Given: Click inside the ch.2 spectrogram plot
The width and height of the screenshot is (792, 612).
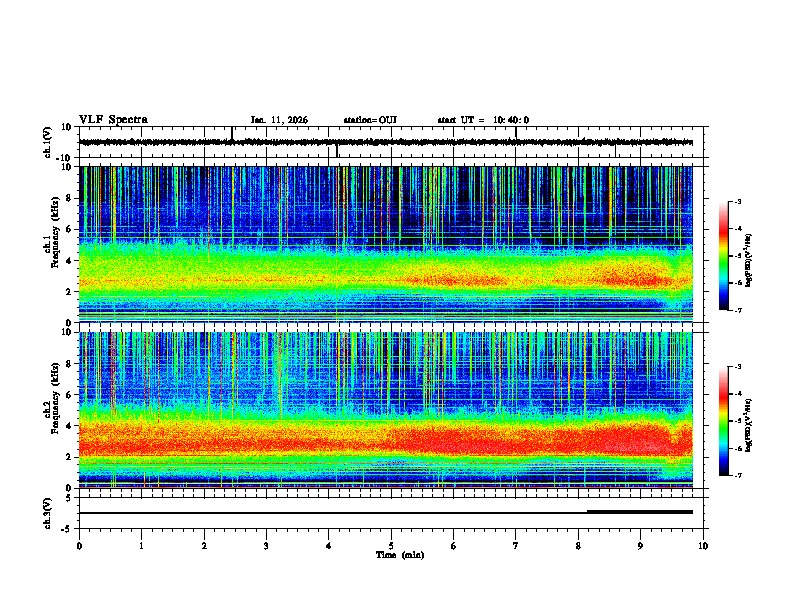Looking at the screenshot, I should [386, 410].
